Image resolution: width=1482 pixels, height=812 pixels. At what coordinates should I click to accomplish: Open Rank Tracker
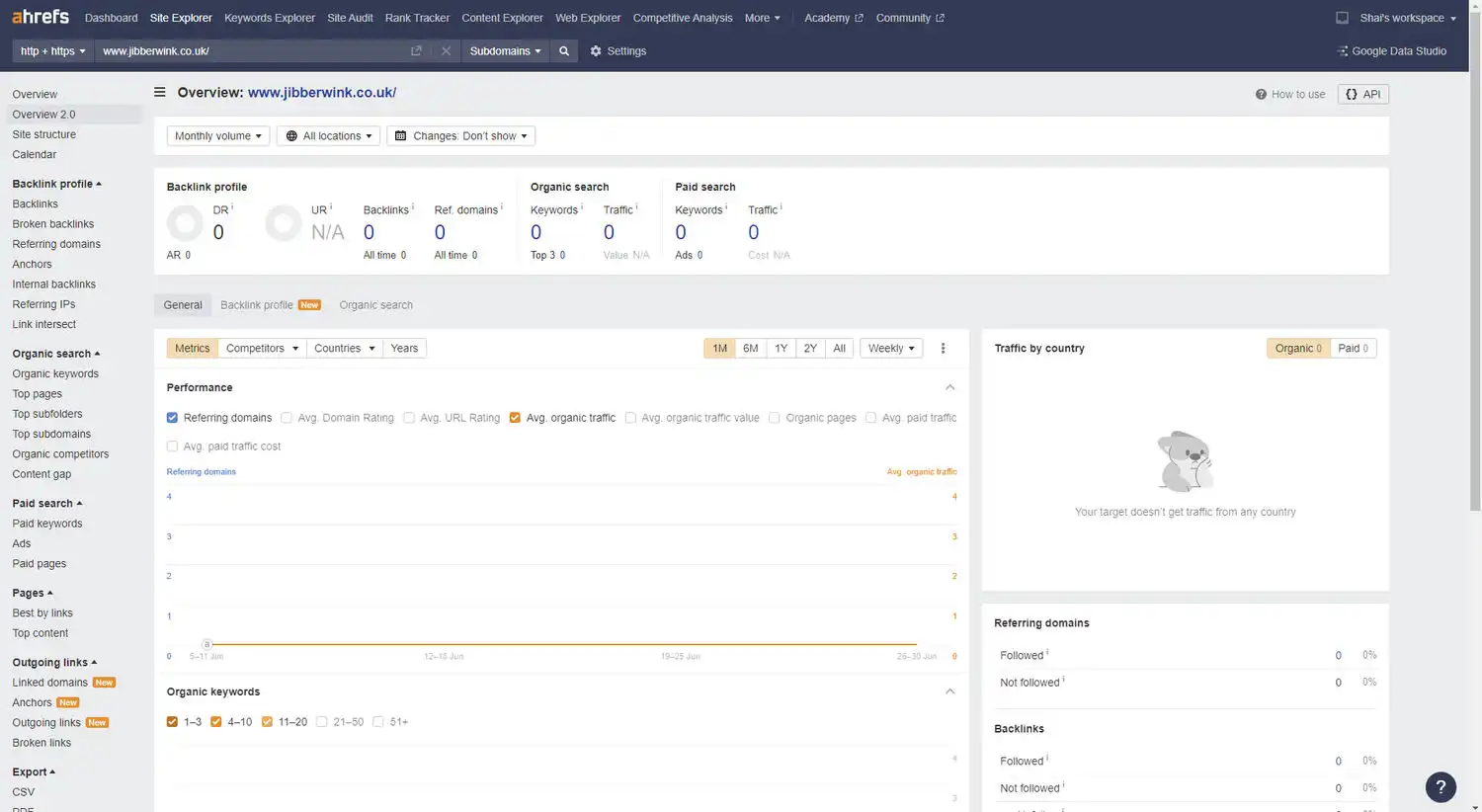click(x=417, y=18)
